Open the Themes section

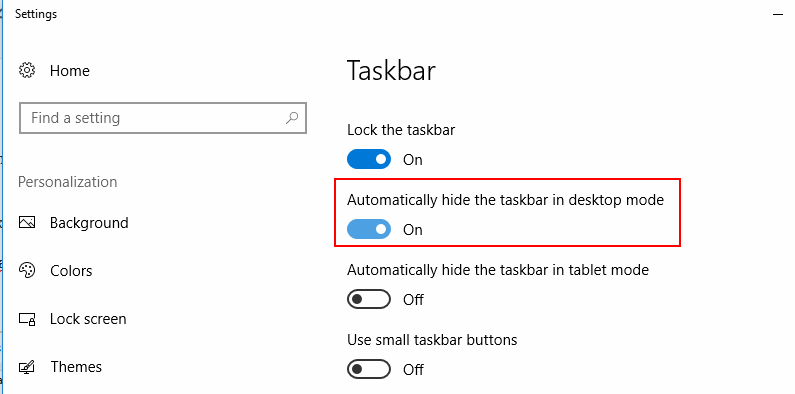tap(76, 367)
